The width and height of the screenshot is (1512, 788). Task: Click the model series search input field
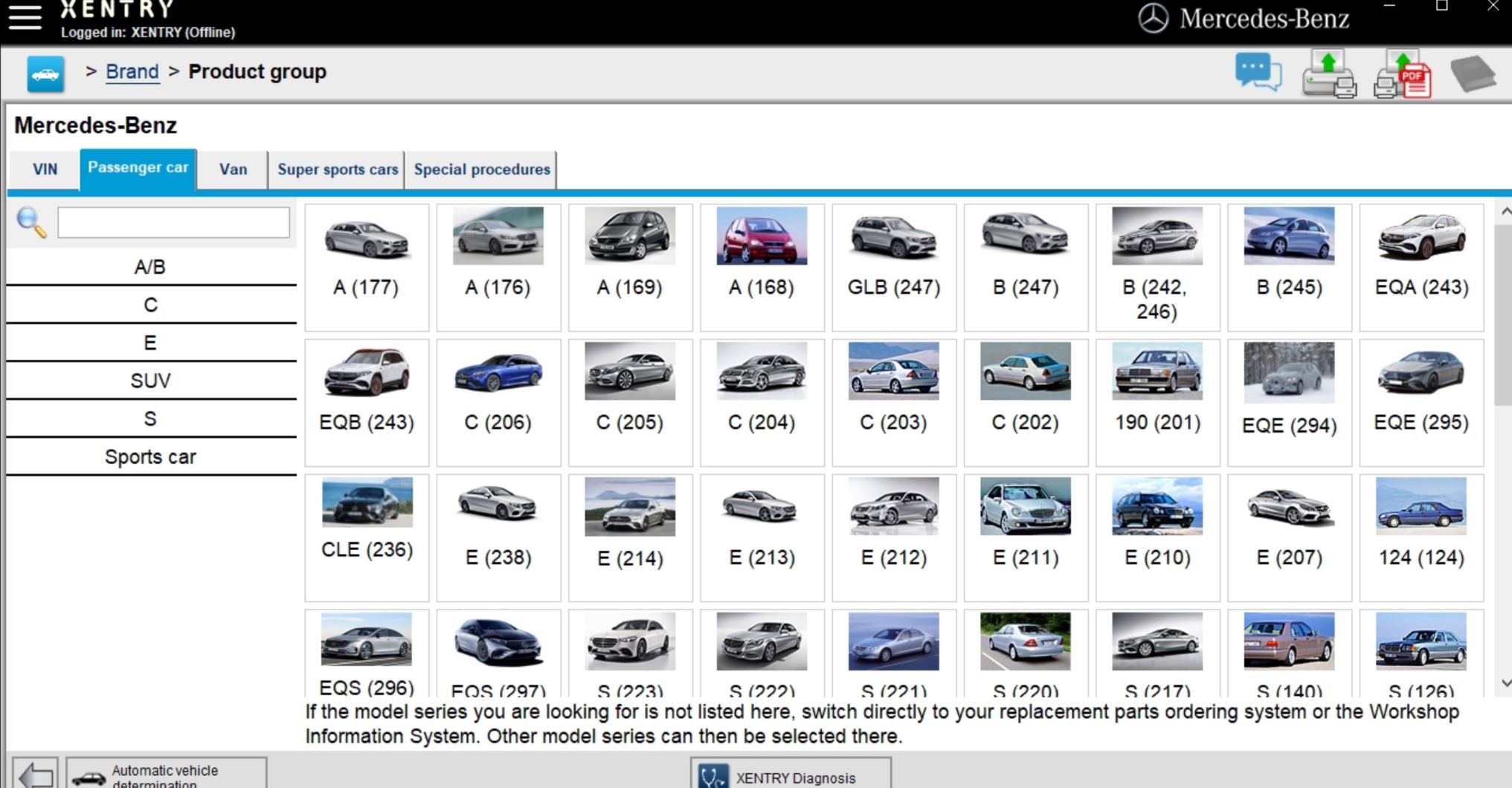pos(173,222)
